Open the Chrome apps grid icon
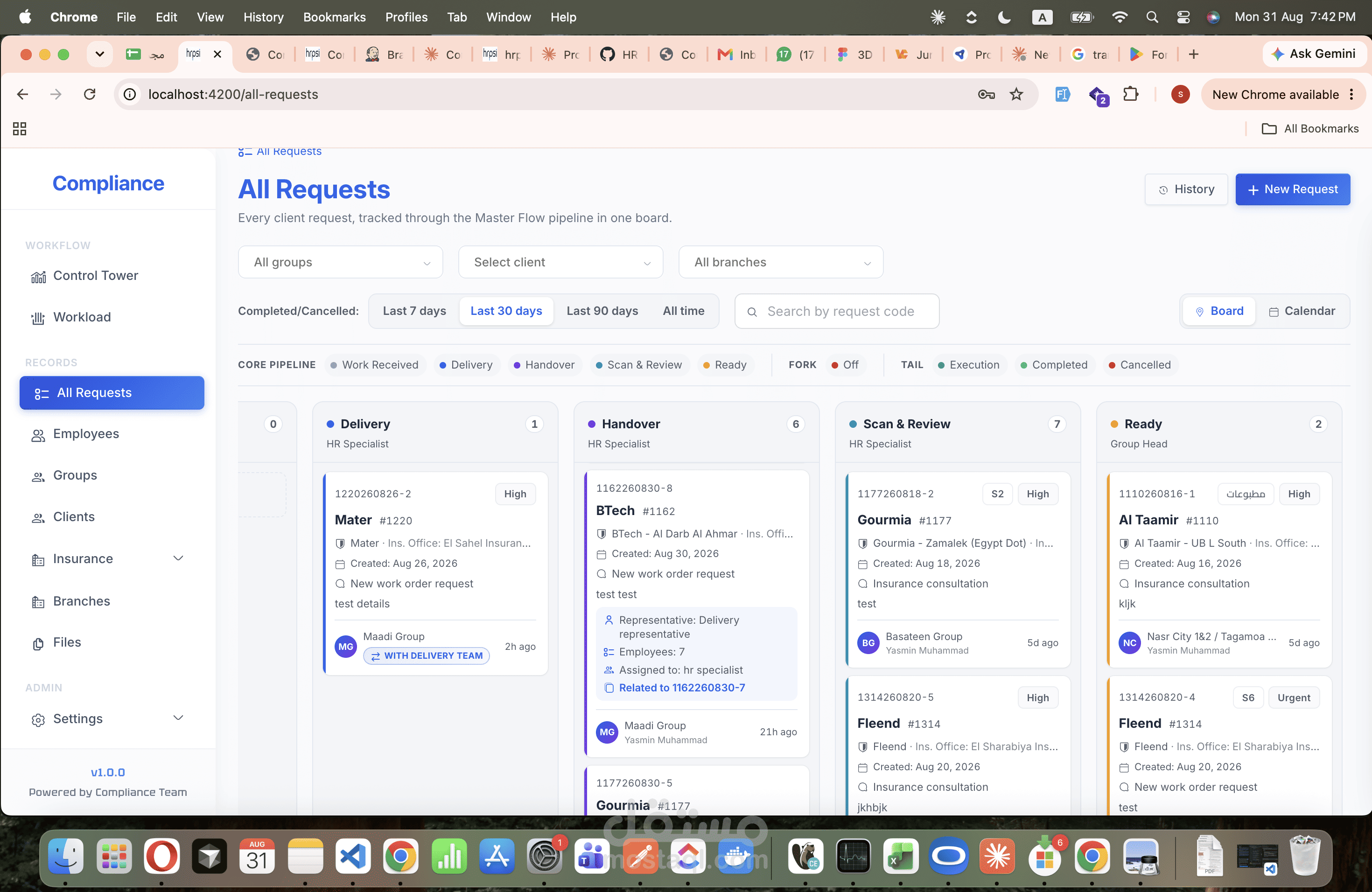The height and width of the screenshot is (892, 1372). point(20,128)
